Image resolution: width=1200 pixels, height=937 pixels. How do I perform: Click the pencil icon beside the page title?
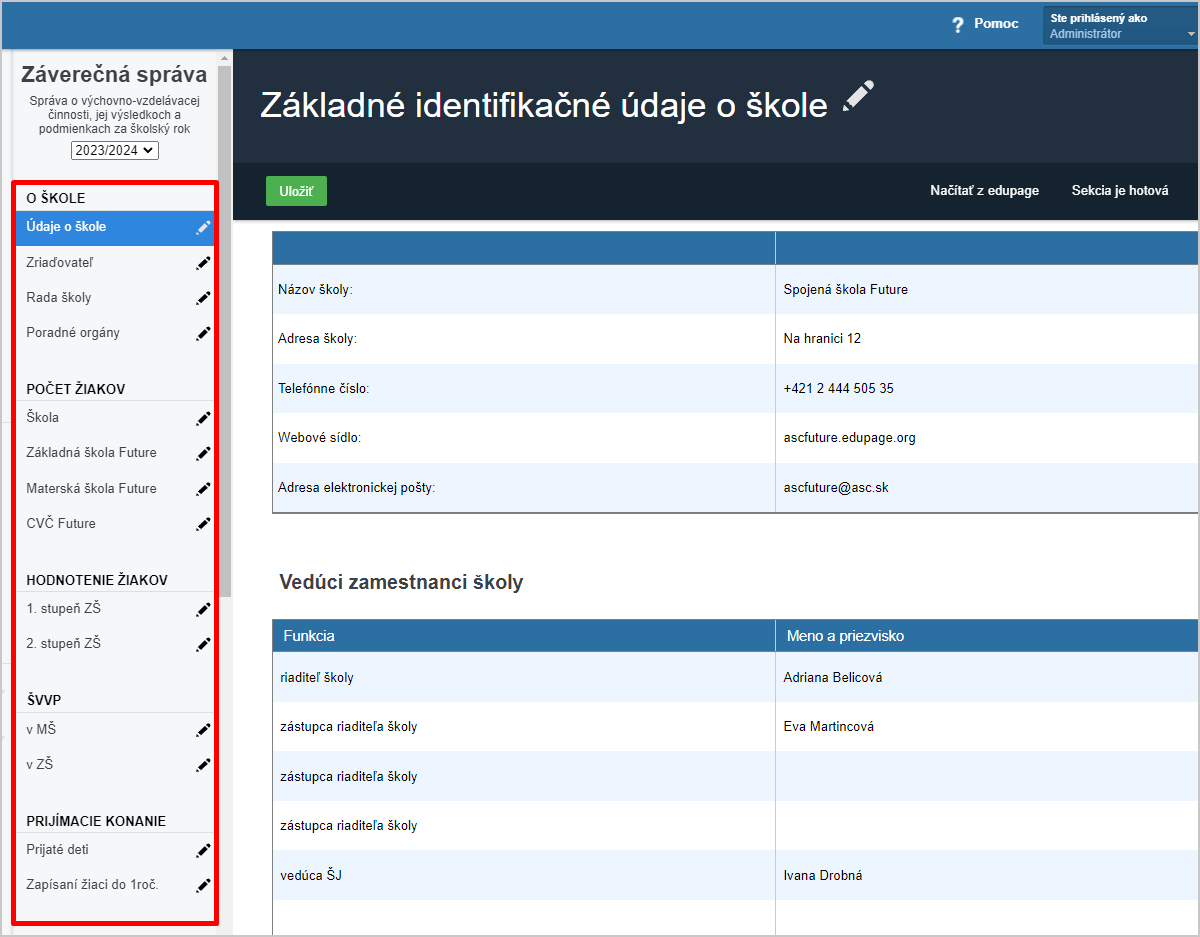(858, 97)
